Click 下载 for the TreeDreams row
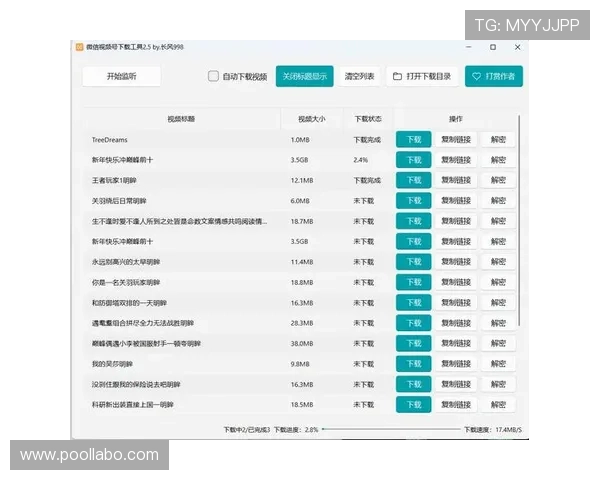This screenshot has width=600, height=480. point(414,139)
